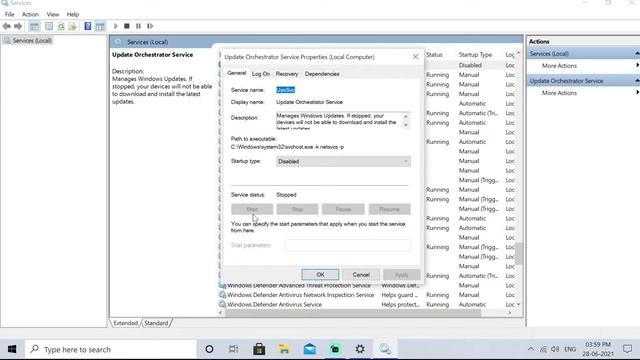Switch to the Standard view tab
This screenshot has height=360, width=640.
pos(156,323)
